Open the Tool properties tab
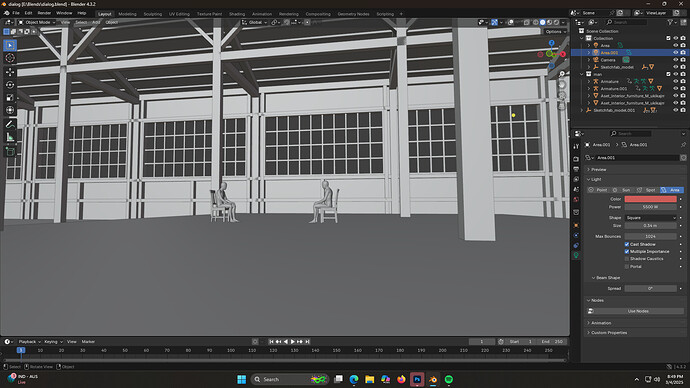Image resolution: width=690 pixels, height=388 pixels. point(576,146)
